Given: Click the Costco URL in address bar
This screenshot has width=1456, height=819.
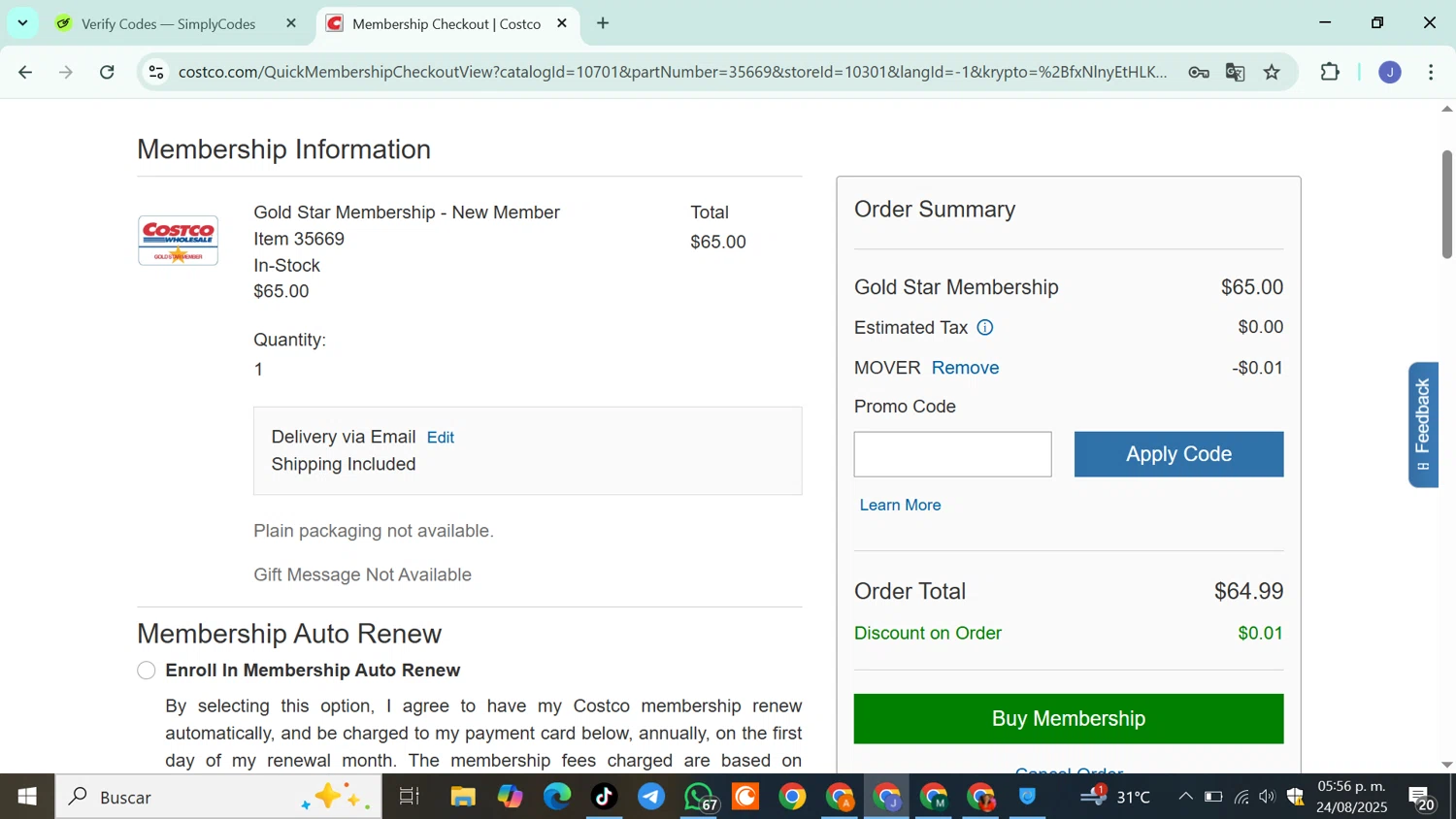Looking at the screenshot, I should point(673,72).
